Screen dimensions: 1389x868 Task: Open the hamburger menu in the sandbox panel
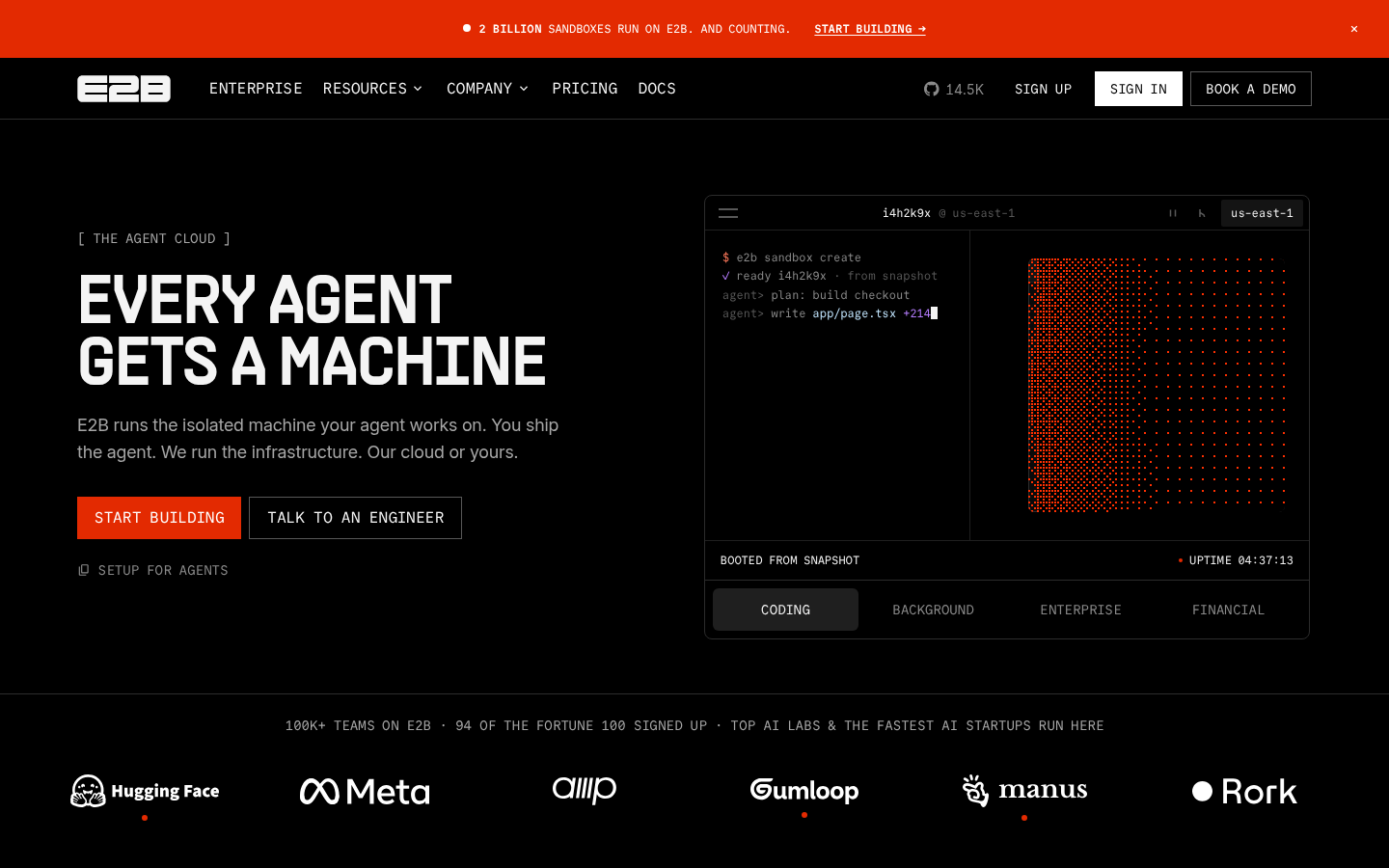[x=728, y=213]
